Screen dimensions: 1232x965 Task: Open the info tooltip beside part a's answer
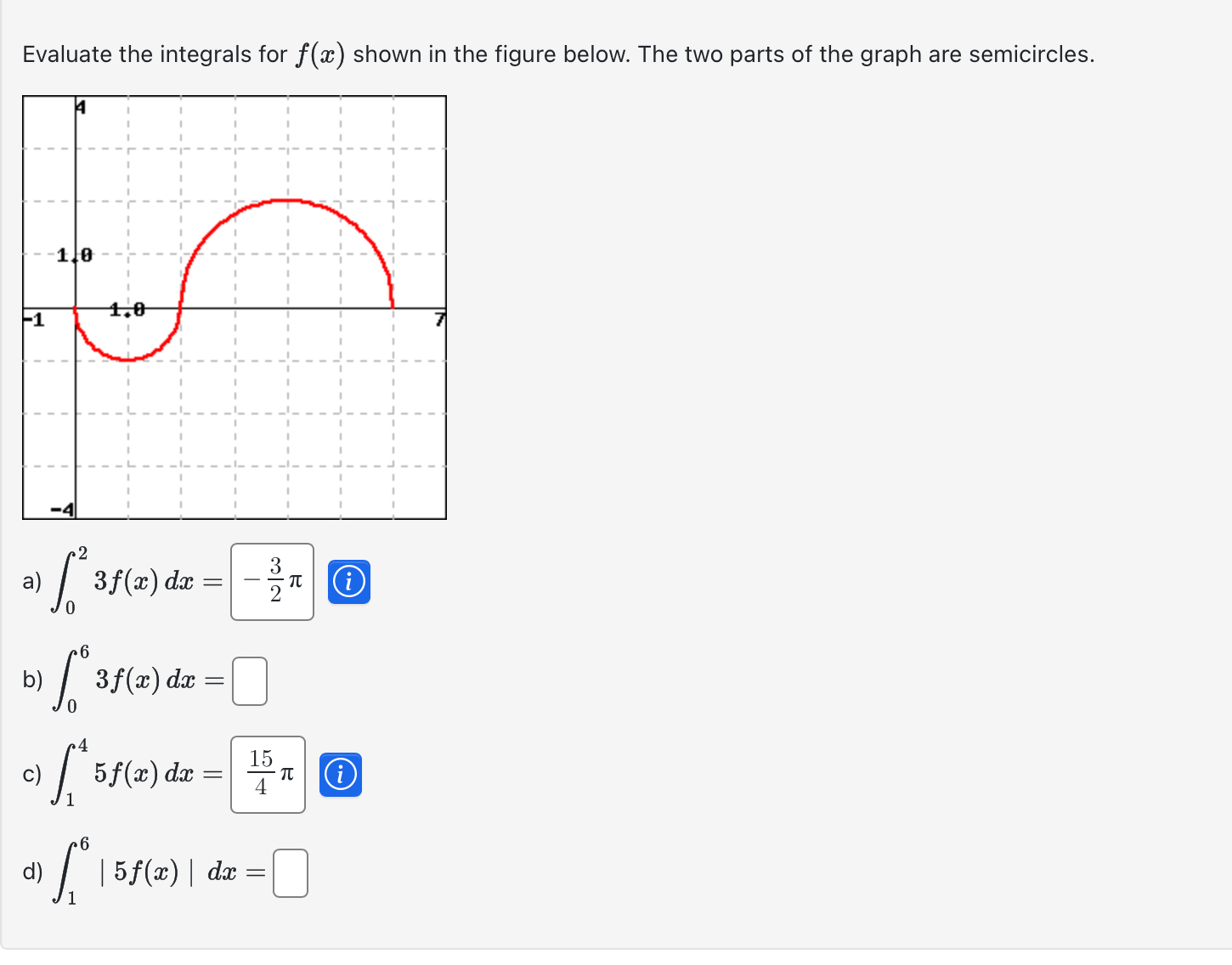[x=349, y=582]
